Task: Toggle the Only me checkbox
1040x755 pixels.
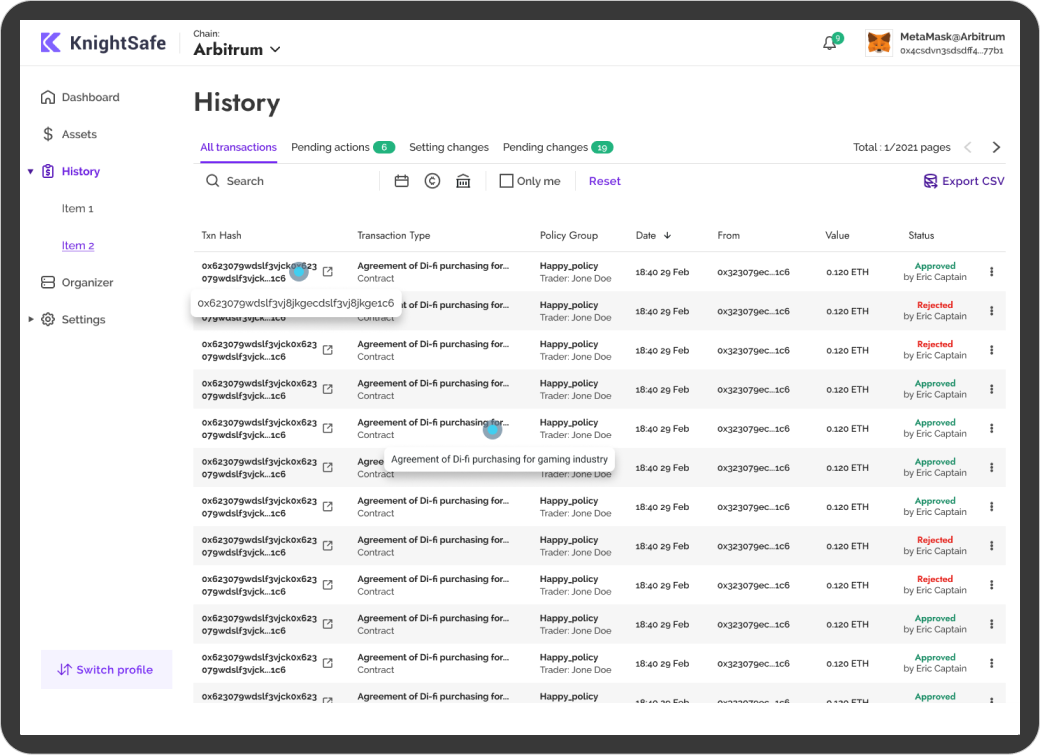Action: [x=506, y=181]
